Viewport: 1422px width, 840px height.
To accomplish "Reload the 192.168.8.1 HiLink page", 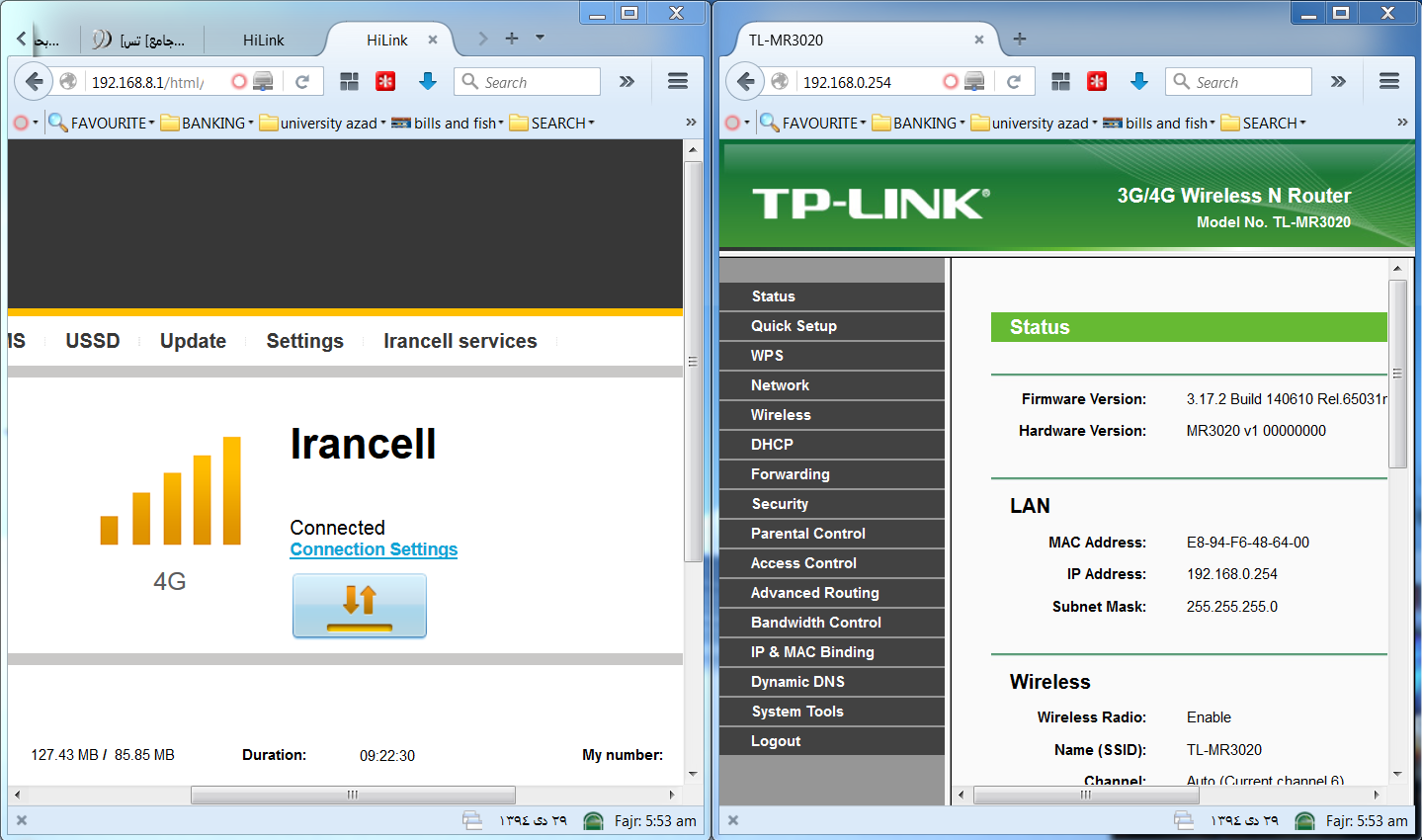I will (x=302, y=82).
